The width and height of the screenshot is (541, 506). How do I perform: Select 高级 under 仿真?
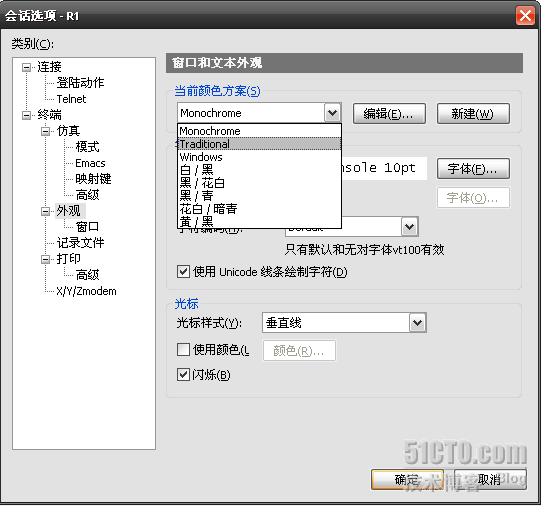coord(87,195)
